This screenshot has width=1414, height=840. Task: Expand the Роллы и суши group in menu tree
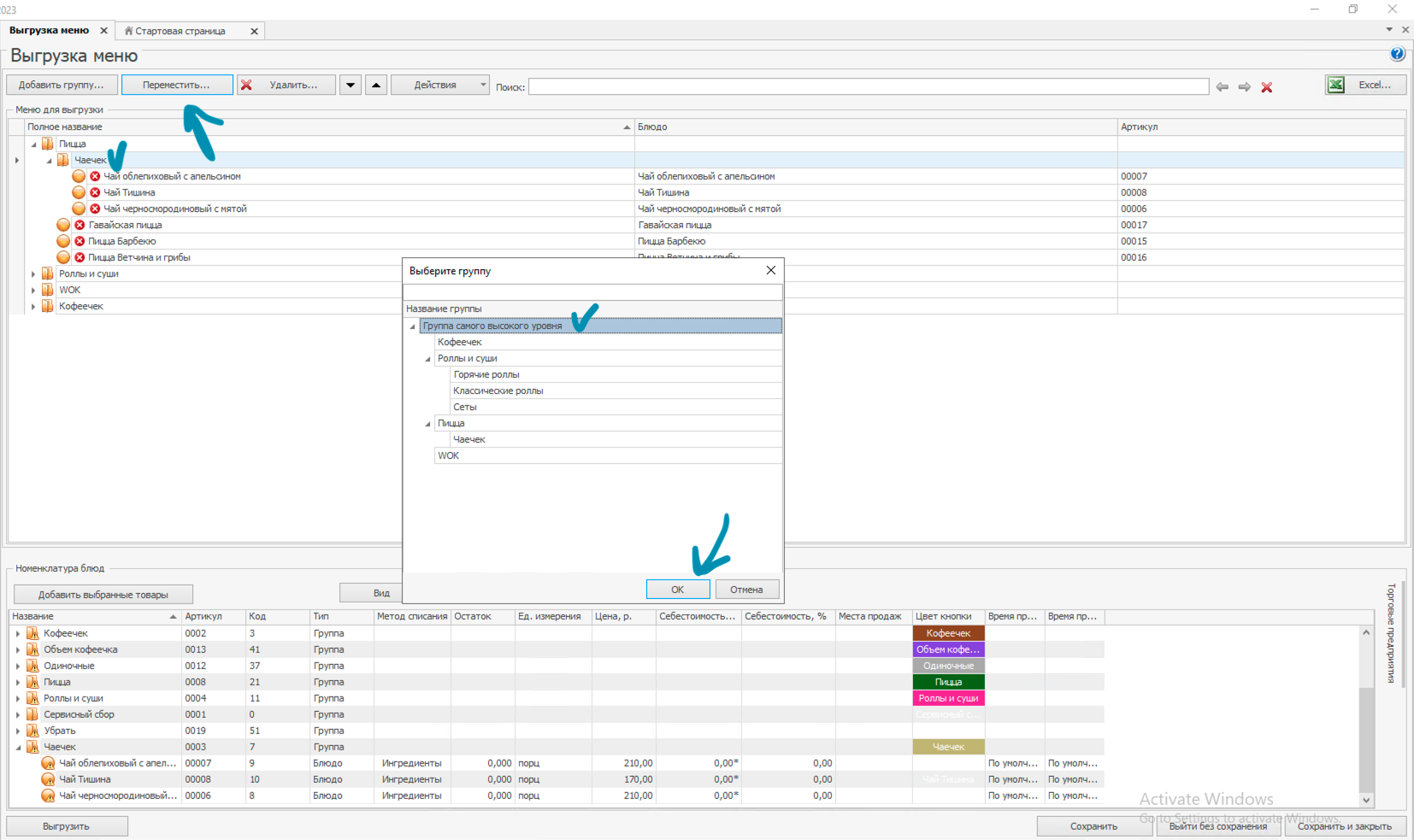[33, 274]
